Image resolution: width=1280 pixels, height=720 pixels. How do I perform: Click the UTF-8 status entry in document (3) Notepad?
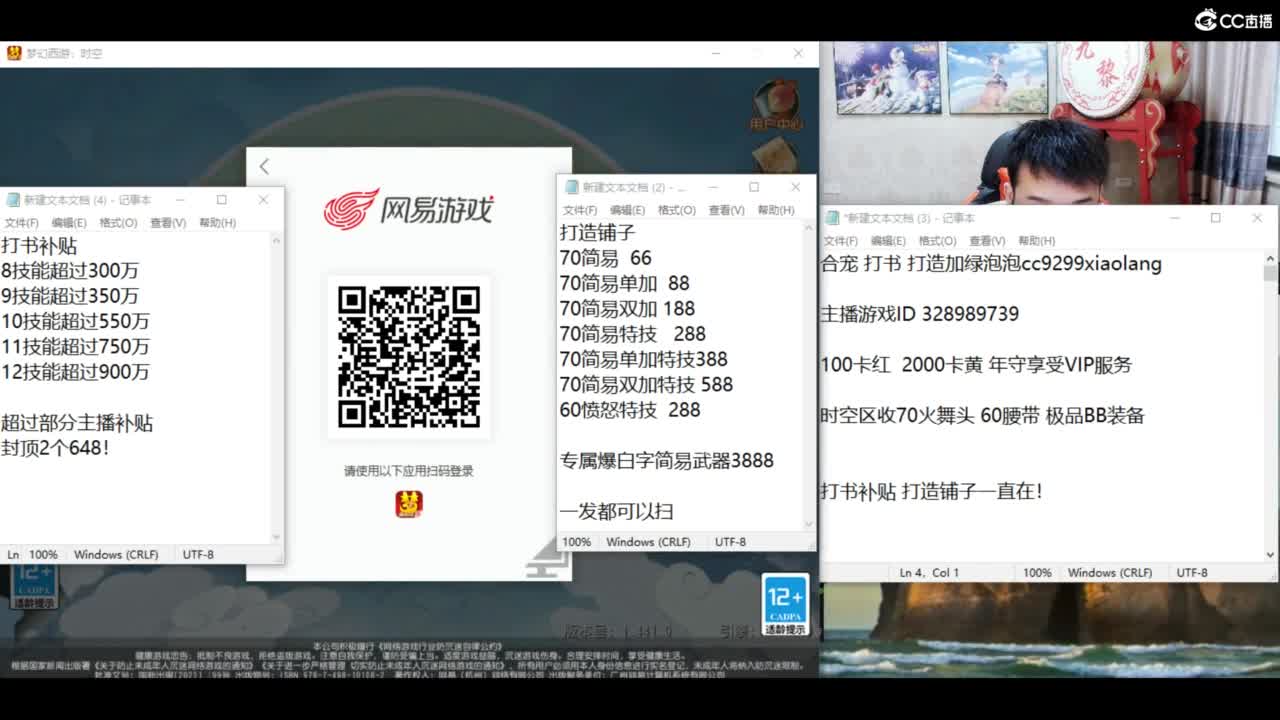click(x=1192, y=573)
